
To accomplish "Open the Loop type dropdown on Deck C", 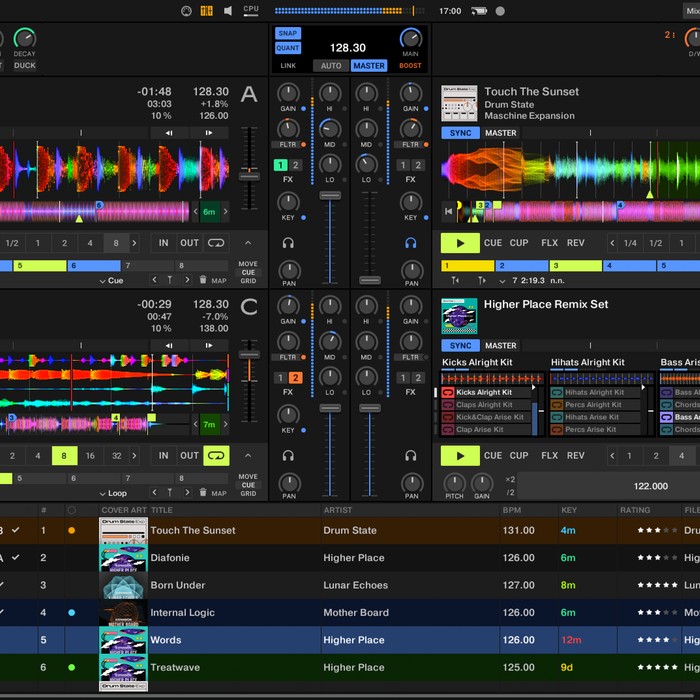I will 112,493.
